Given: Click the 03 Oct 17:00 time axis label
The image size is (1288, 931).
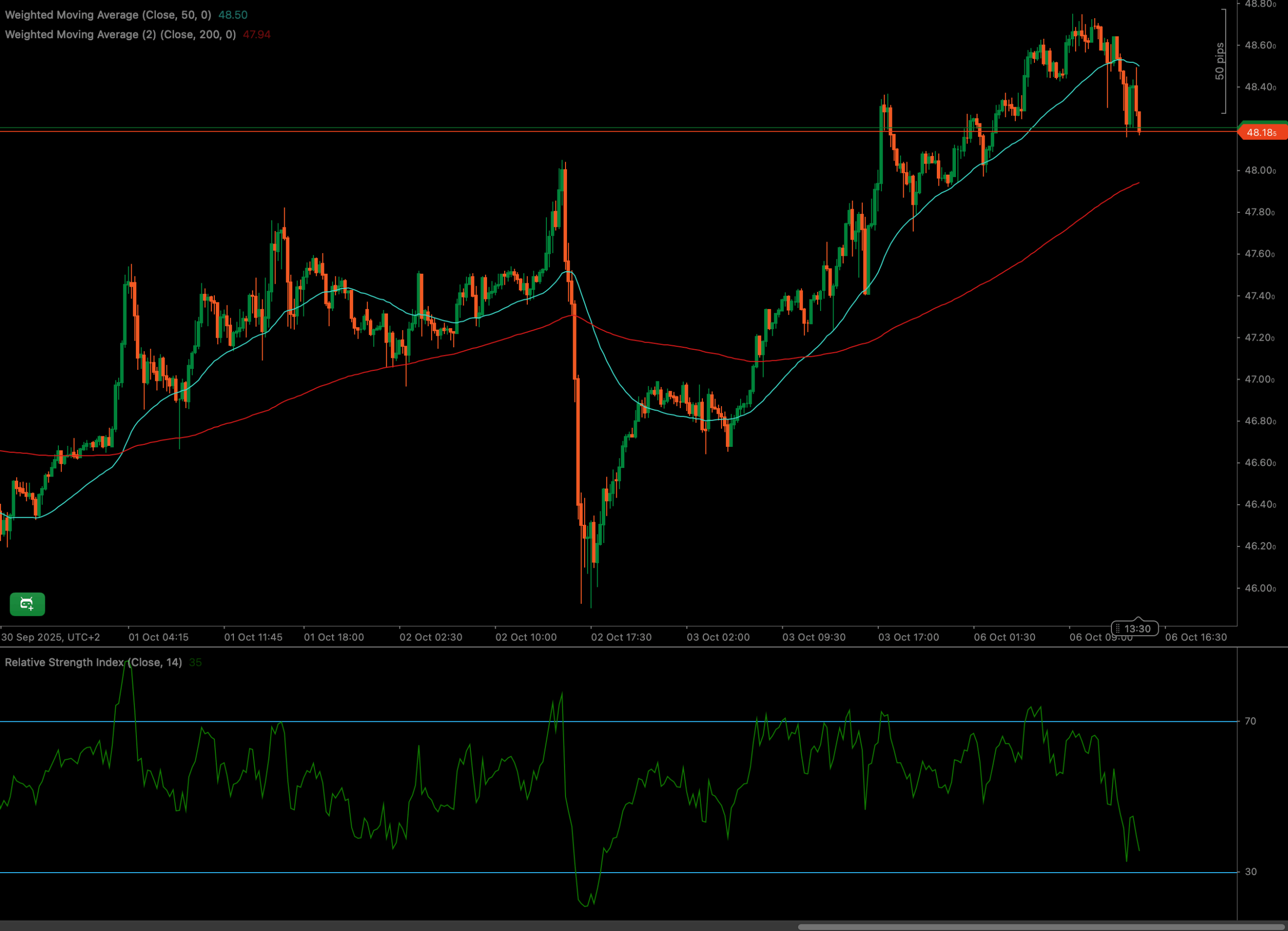Looking at the screenshot, I should [x=909, y=637].
